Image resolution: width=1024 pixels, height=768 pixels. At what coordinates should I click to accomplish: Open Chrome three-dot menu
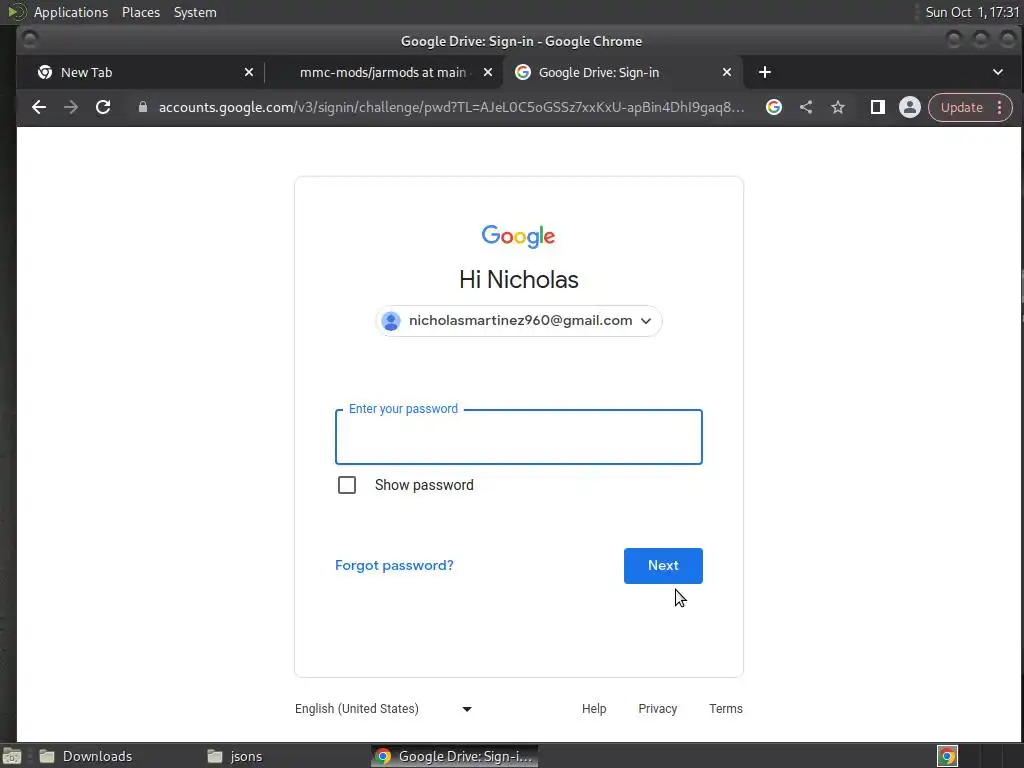point(1000,108)
